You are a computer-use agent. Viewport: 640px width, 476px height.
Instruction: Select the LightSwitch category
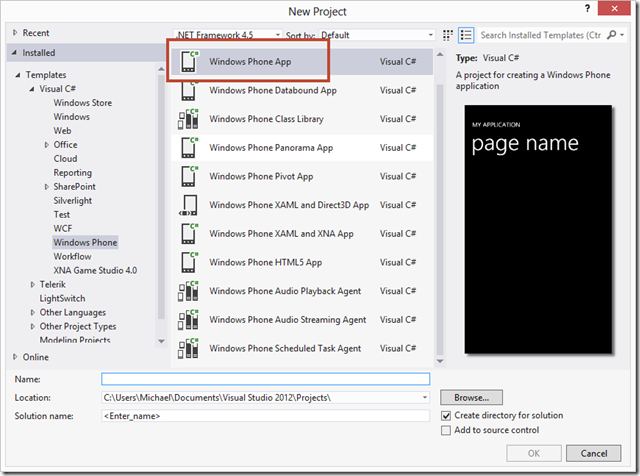click(62, 298)
